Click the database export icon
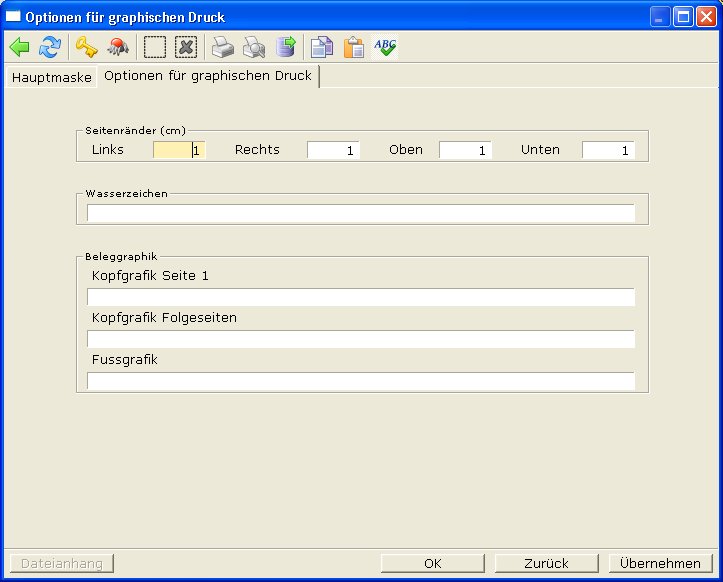 click(x=286, y=47)
